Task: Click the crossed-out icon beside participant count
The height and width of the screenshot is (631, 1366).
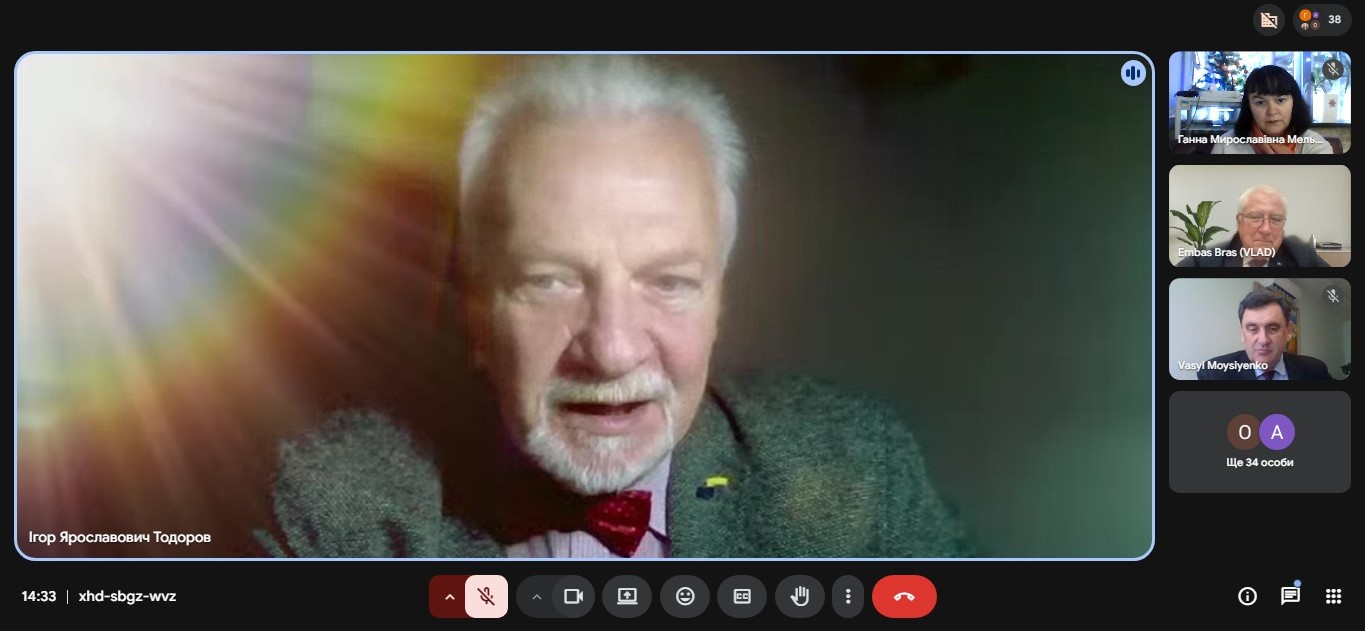Action: [1269, 20]
